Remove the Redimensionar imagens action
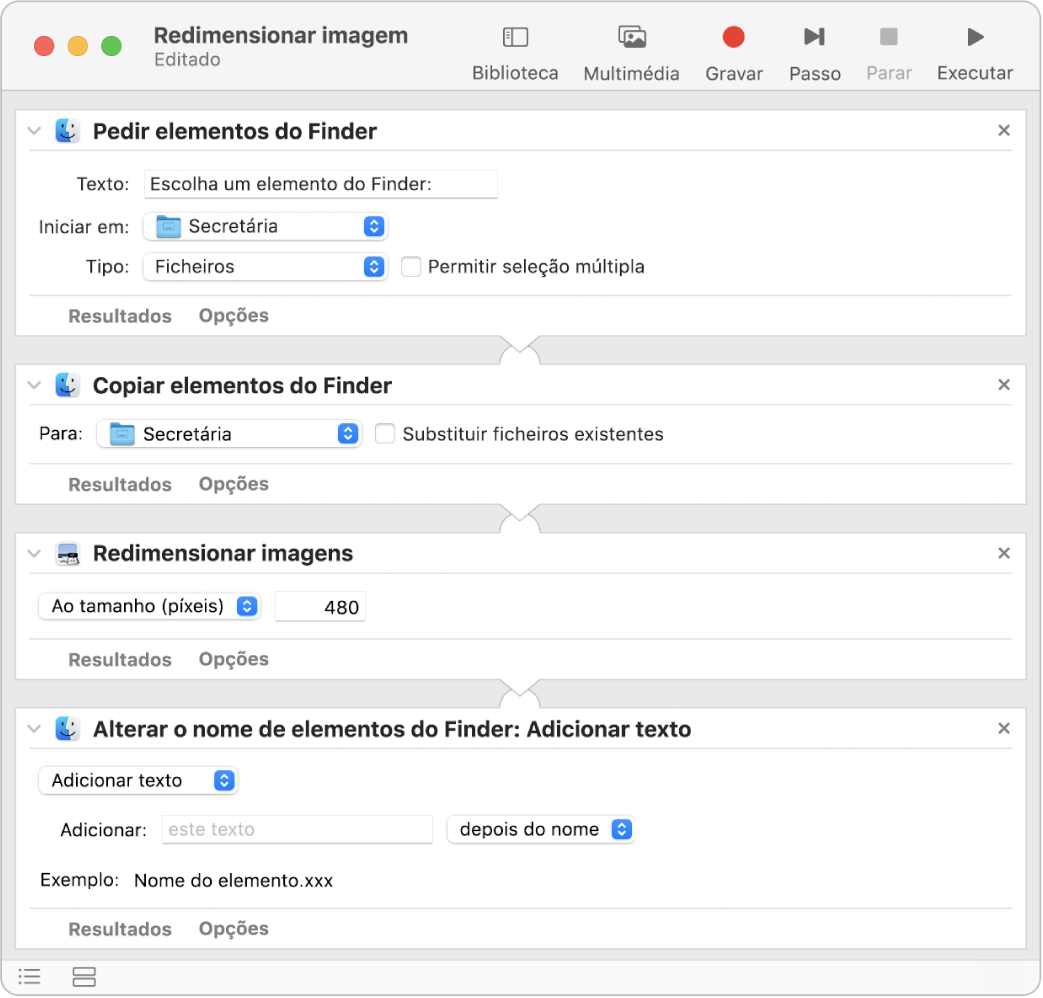The image size is (1043, 998). (x=1004, y=553)
